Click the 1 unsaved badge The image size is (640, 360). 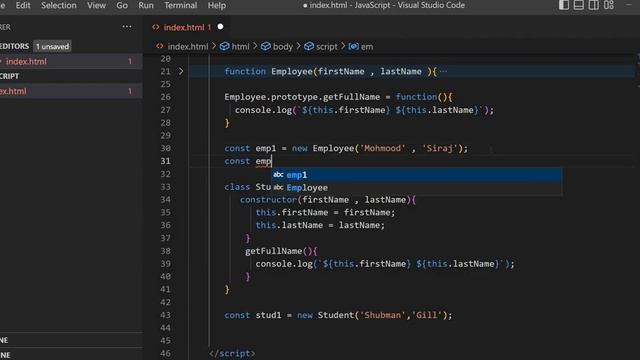coord(52,47)
